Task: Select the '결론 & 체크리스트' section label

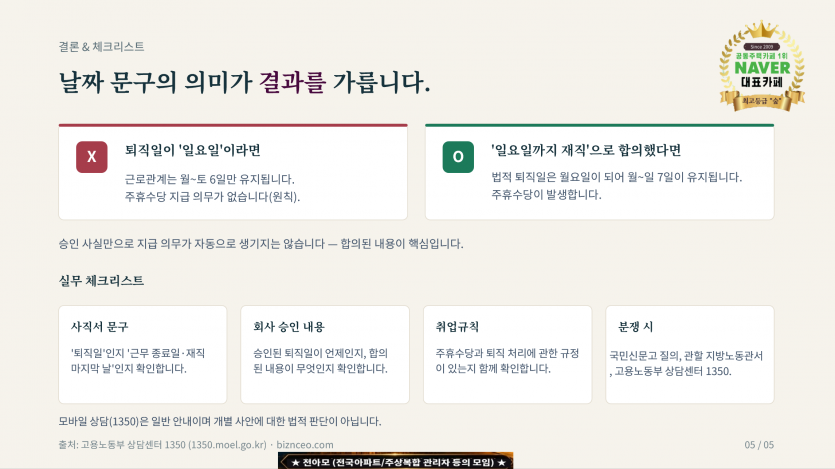Action: coord(101,47)
